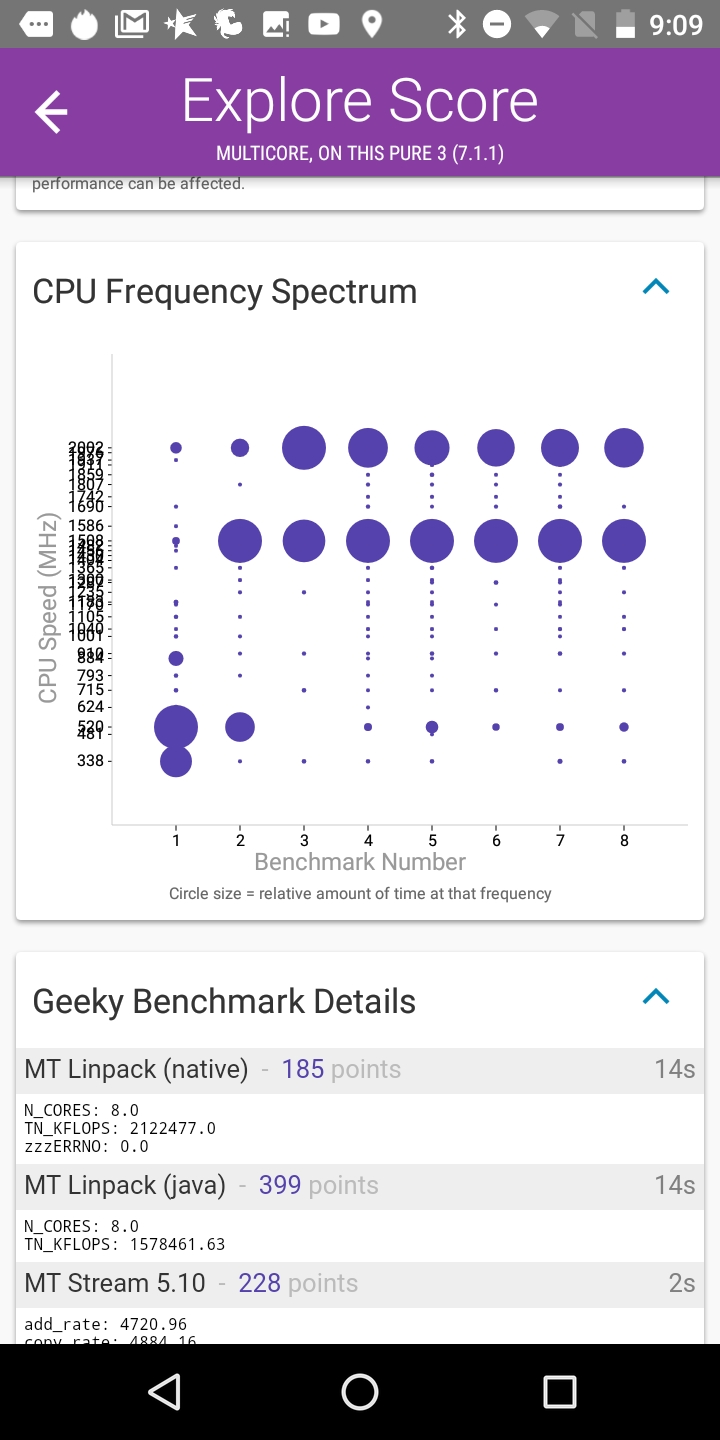Tap the messaging bubble notification icon
This screenshot has width=720, height=1440.
coord(37,24)
